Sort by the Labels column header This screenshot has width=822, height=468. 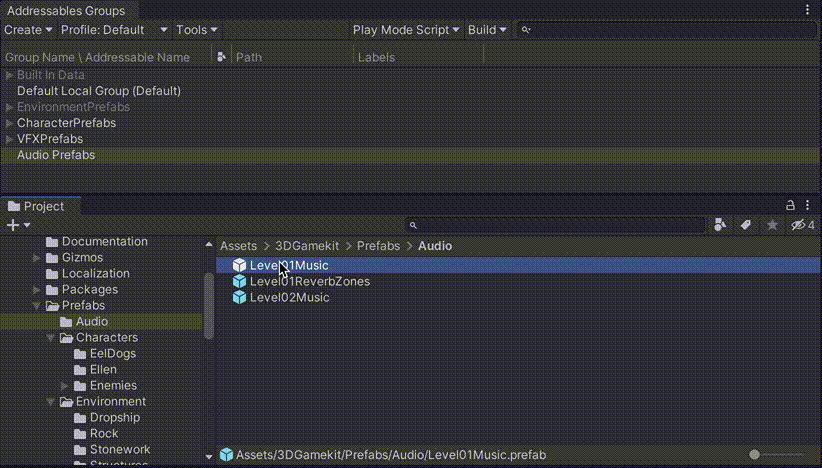click(x=376, y=57)
